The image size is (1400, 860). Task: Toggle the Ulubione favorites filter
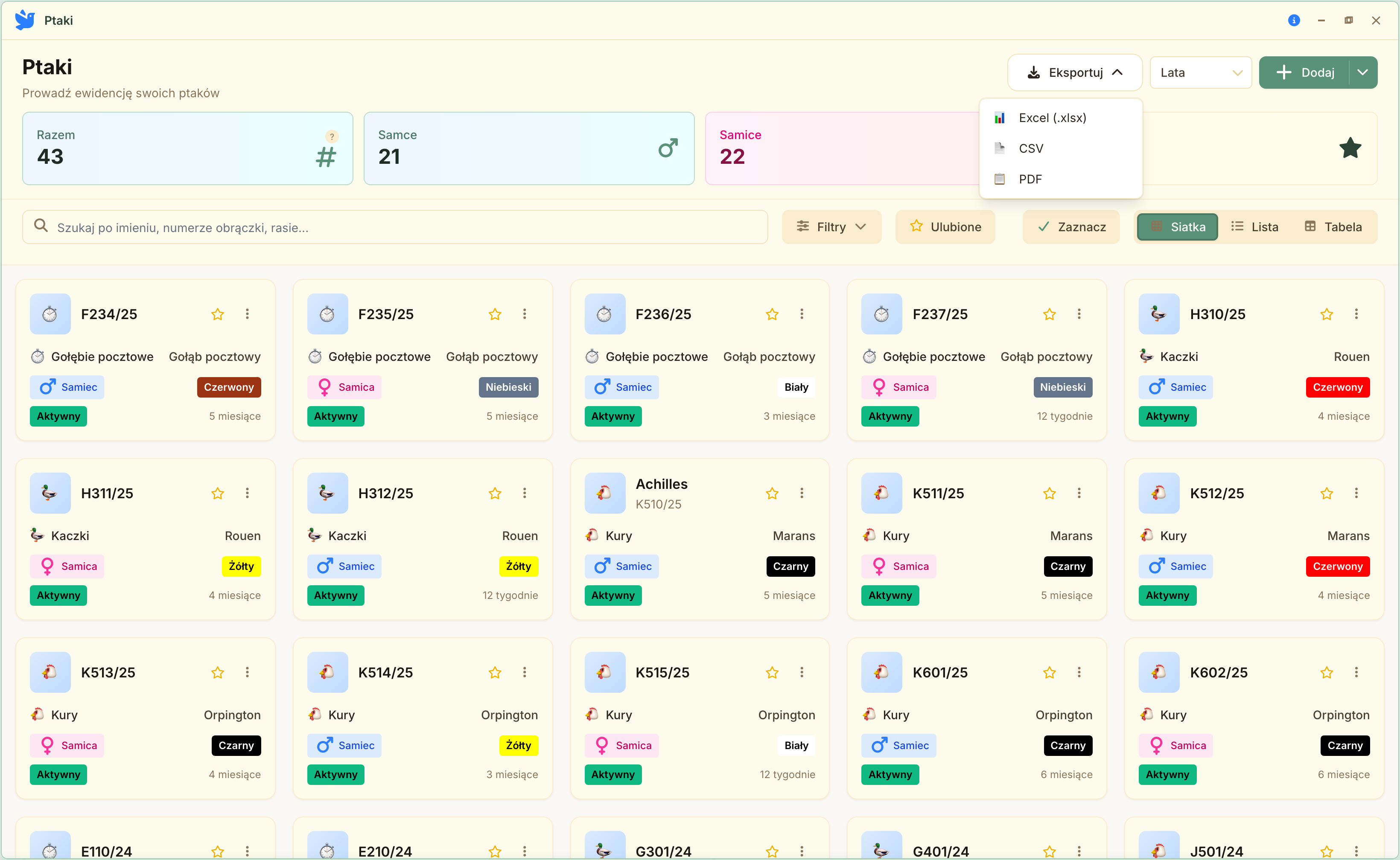[x=945, y=227]
